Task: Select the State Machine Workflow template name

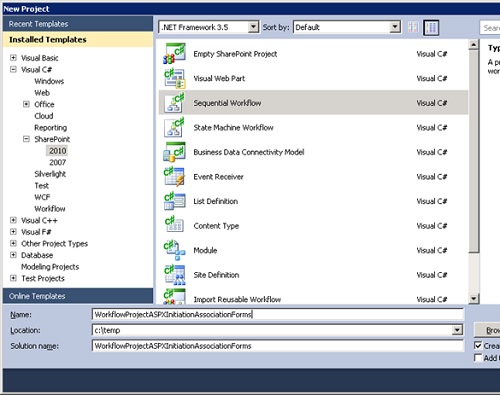Action: (x=233, y=127)
